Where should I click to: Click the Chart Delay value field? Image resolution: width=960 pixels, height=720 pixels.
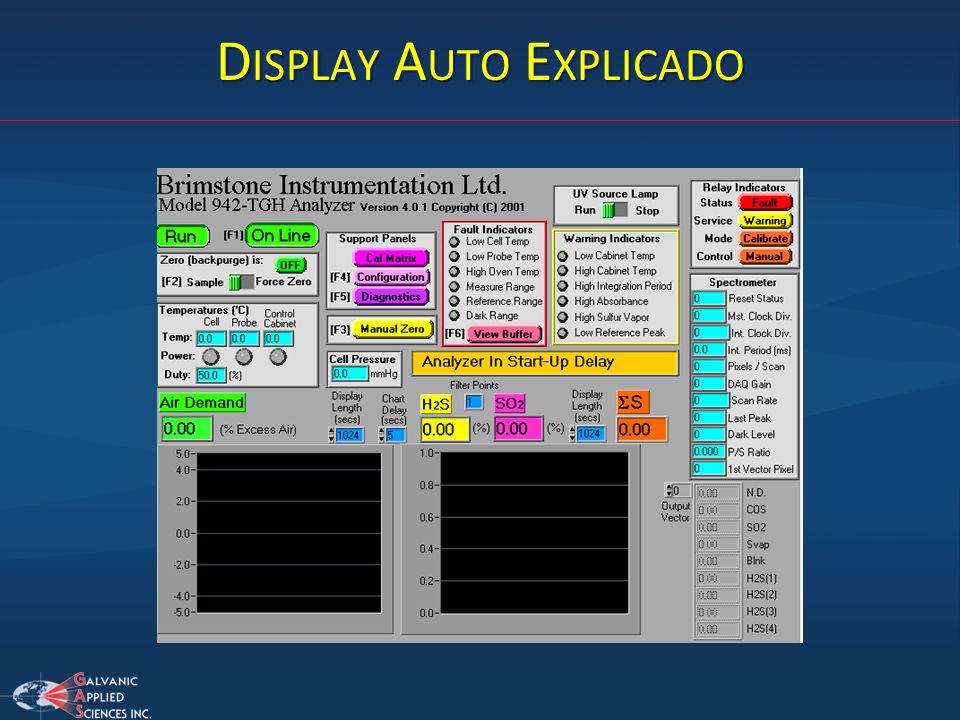click(396, 435)
